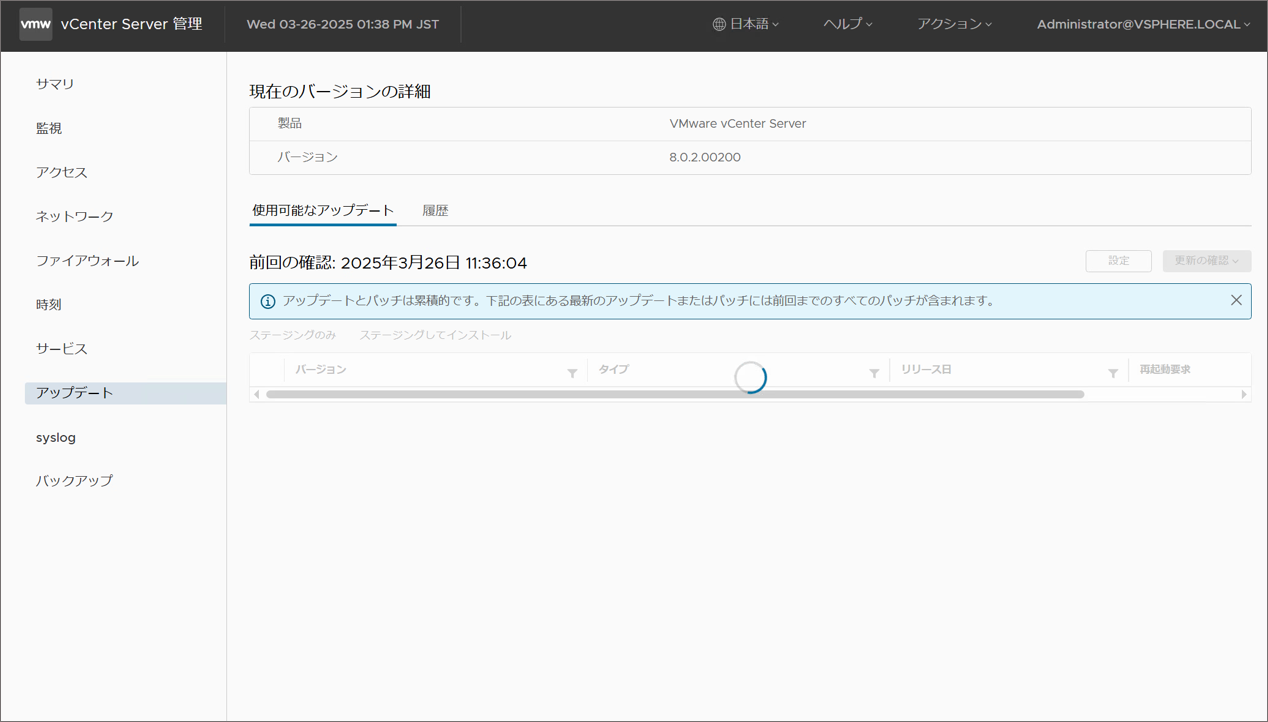Filter the バージョン column

coord(572,373)
